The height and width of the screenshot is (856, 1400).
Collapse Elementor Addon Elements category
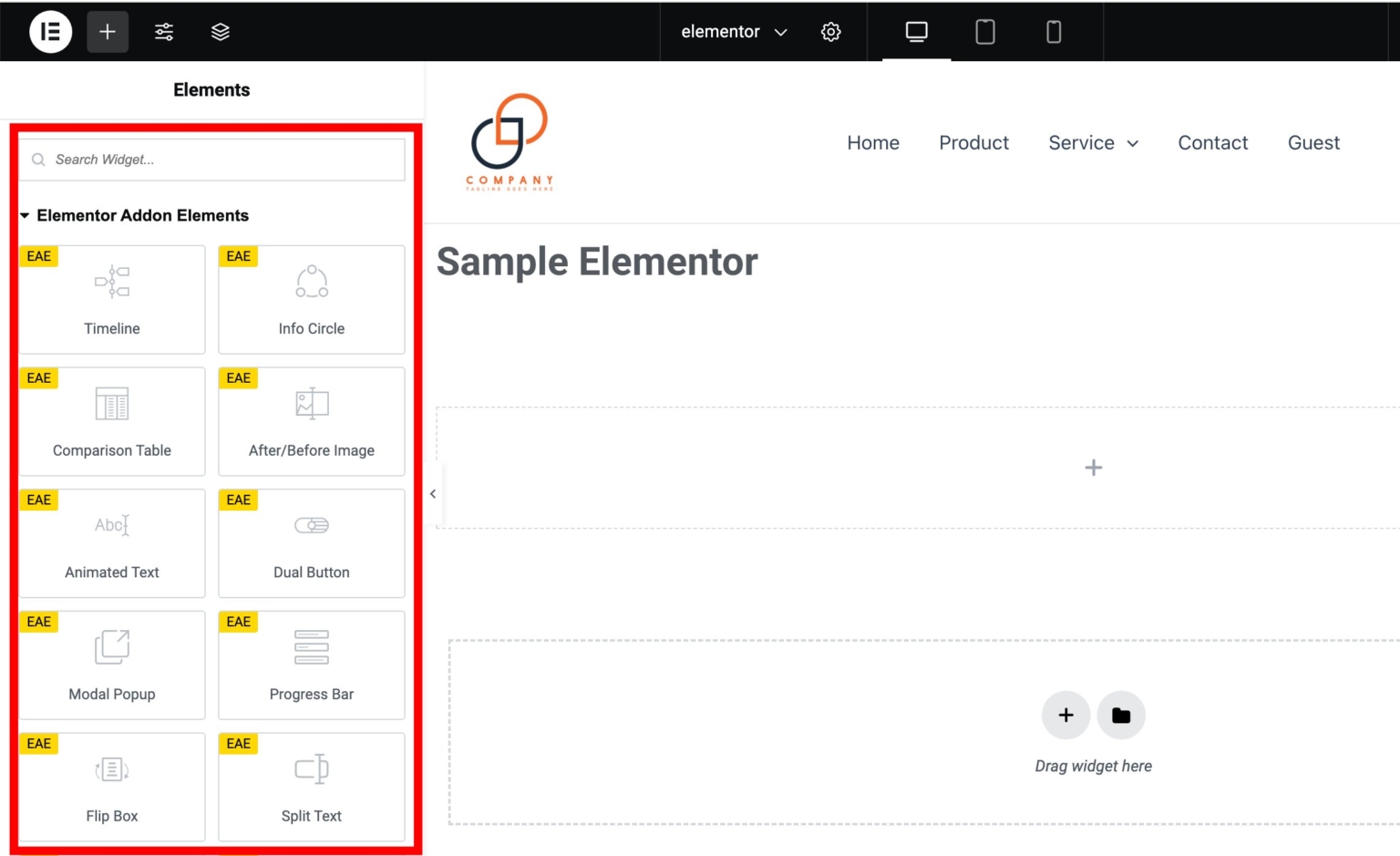coord(134,216)
